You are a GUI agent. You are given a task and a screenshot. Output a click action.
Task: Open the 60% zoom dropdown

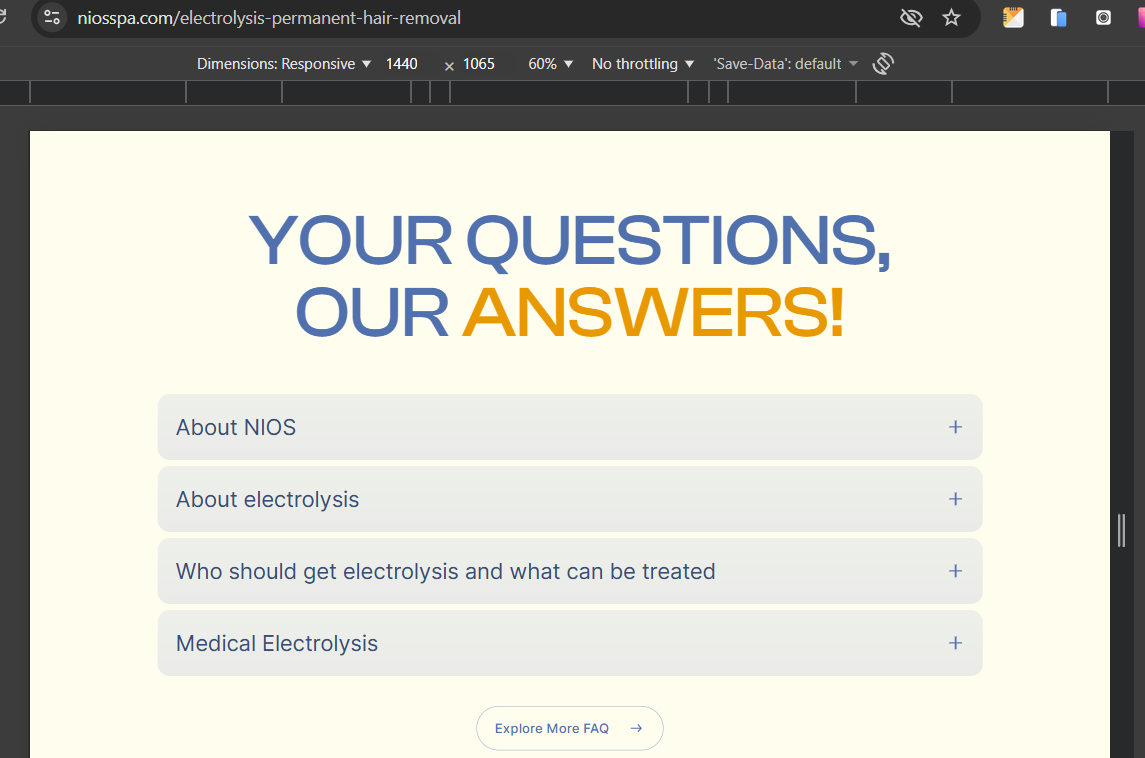551,64
